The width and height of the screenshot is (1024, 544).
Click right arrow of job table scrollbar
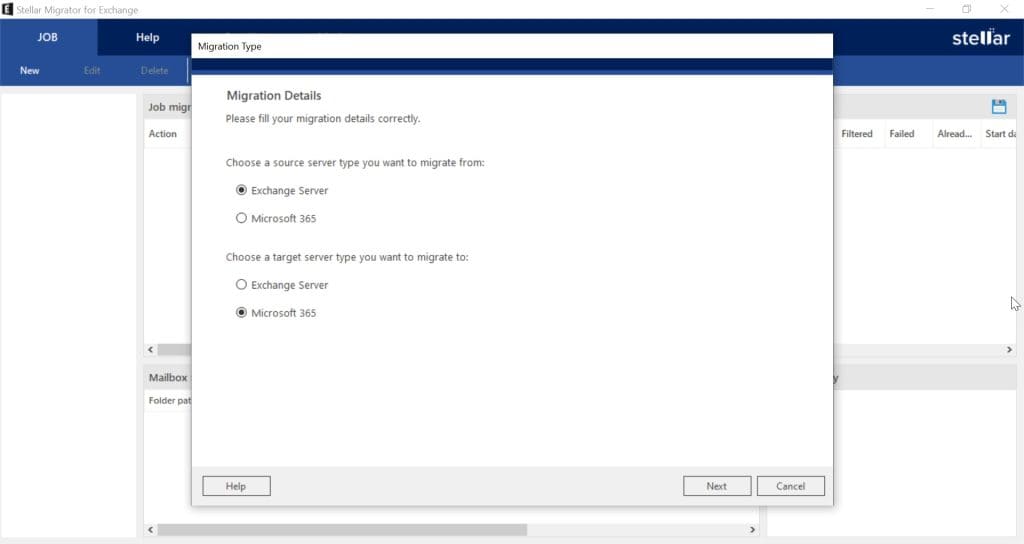pos(1009,350)
